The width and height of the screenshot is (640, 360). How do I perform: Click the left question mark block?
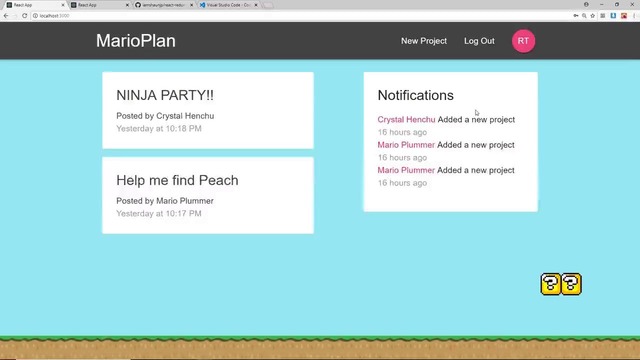pos(551,284)
